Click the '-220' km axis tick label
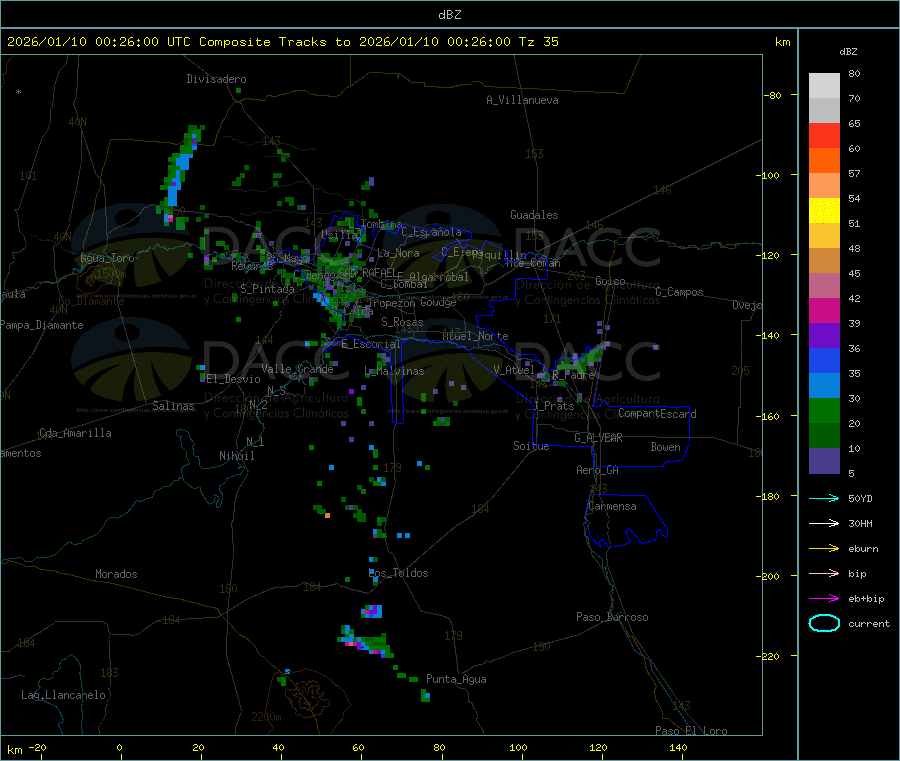900x761 pixels. click(x=770, y=657)
